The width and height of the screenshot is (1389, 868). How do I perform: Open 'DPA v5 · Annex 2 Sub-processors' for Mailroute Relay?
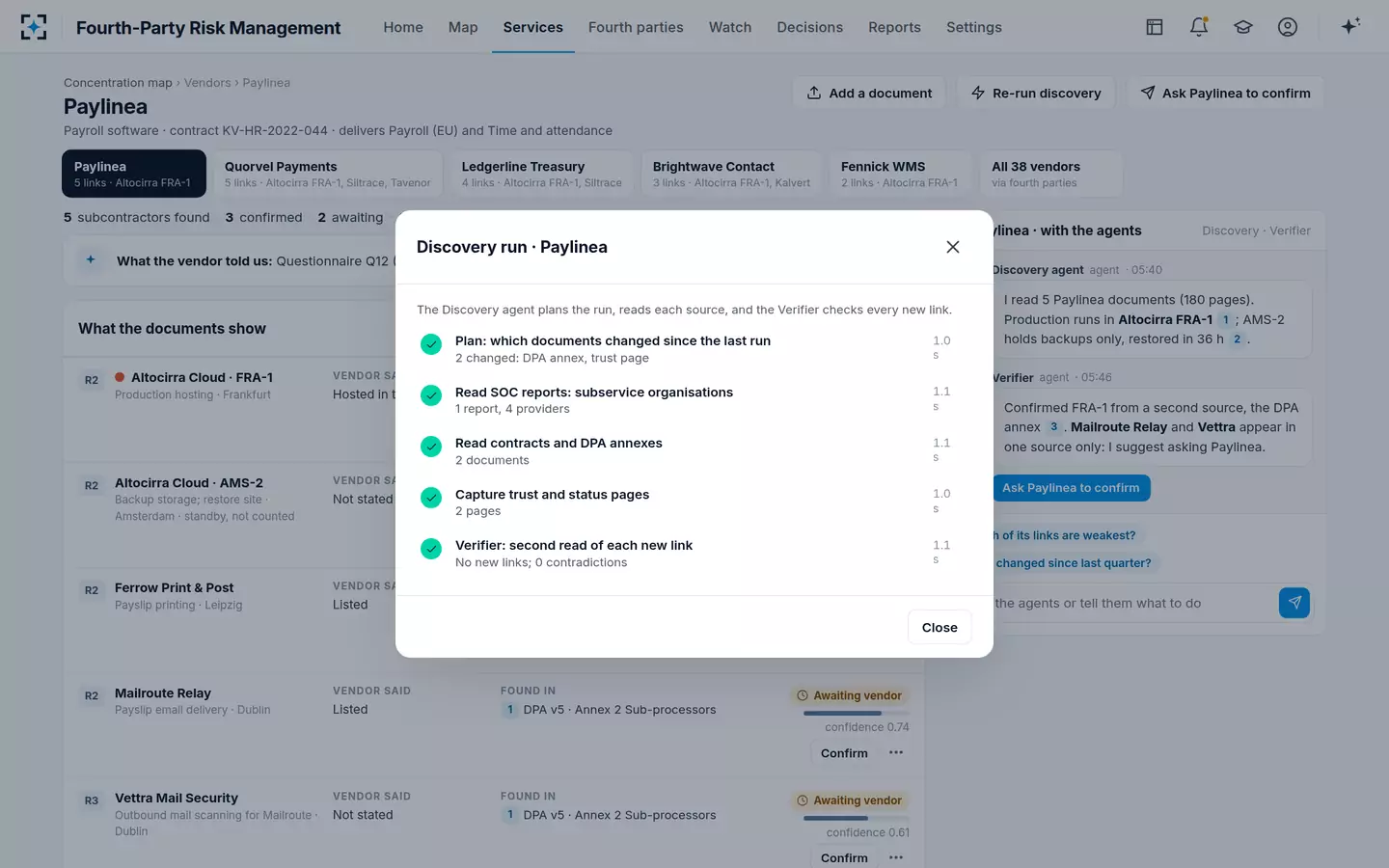pos(619,710)
